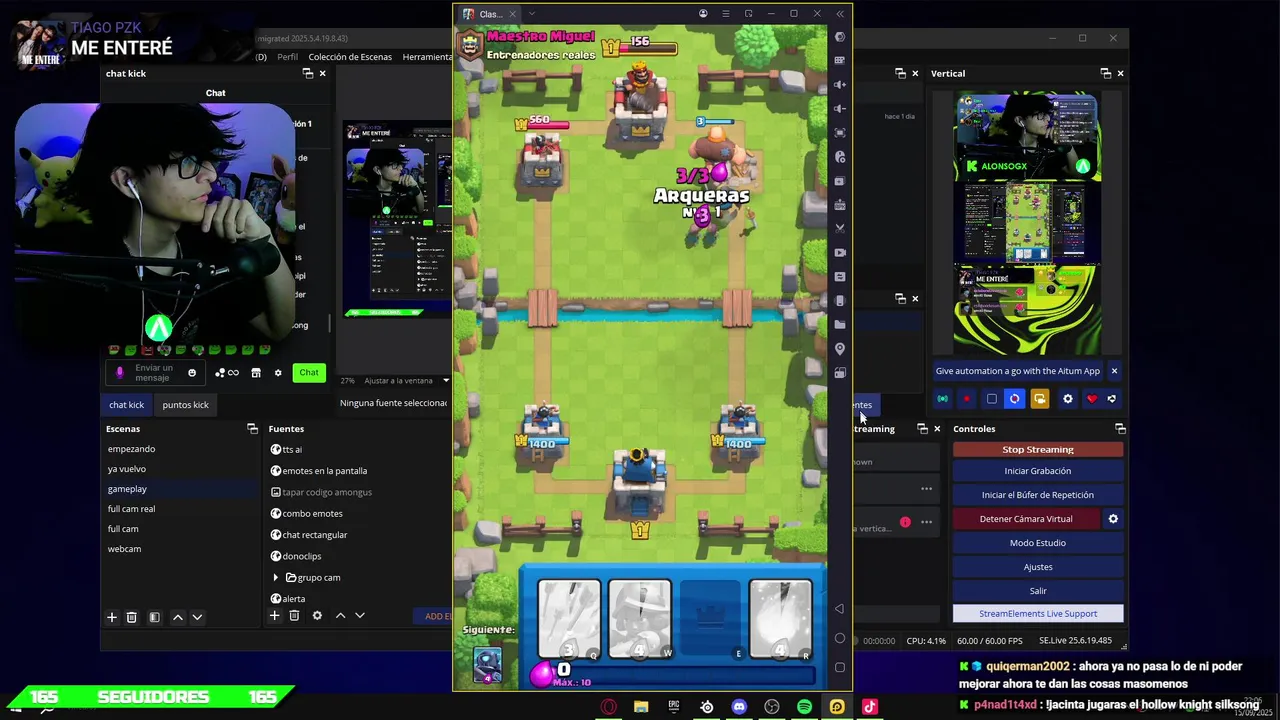Open emulator shared folder icon
The height and width of the screenshot is (720, 1280).
pos(840,325)
